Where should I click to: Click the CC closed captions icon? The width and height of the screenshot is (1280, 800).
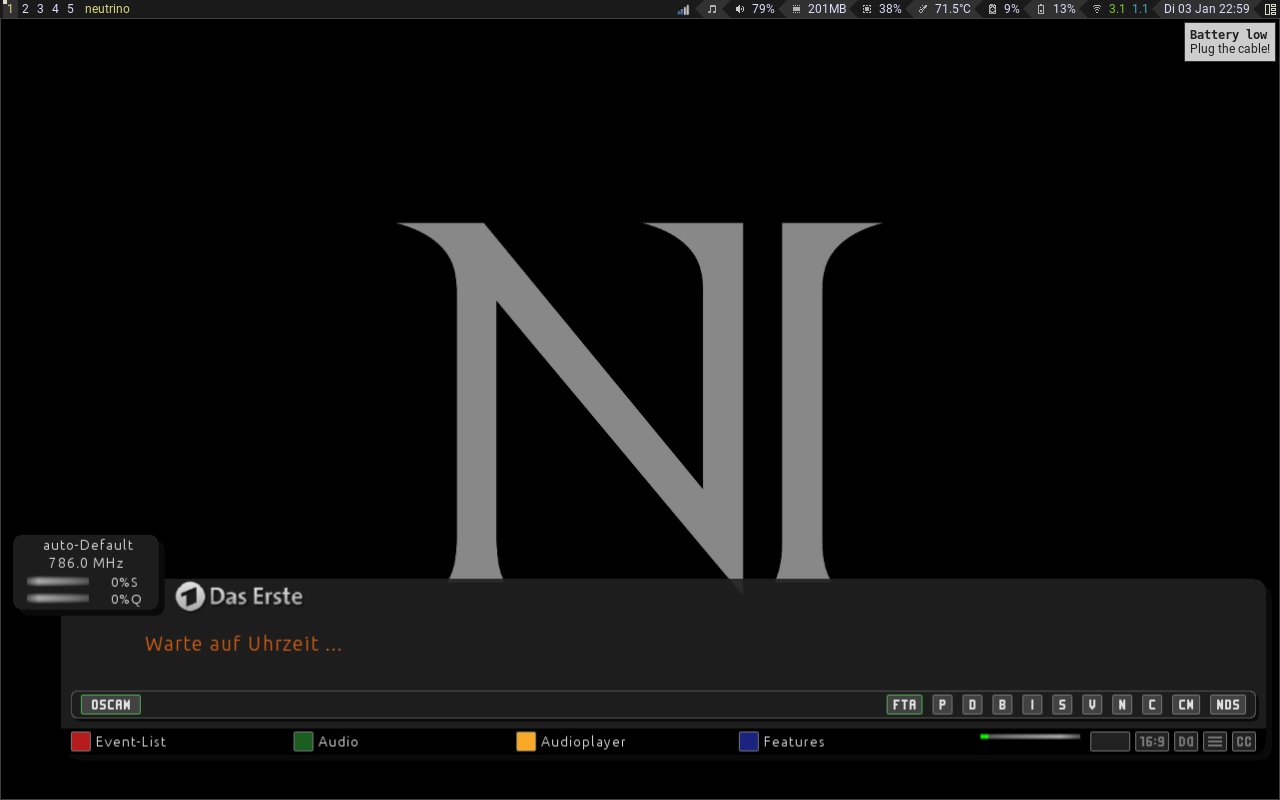(x=1243, y=742)
